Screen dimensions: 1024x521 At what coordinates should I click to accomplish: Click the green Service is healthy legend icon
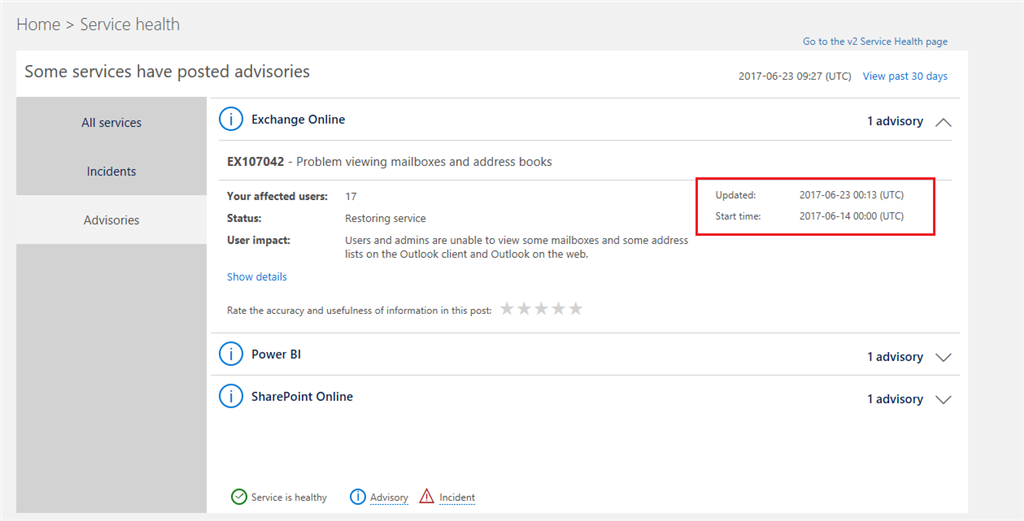pos(239,497)
